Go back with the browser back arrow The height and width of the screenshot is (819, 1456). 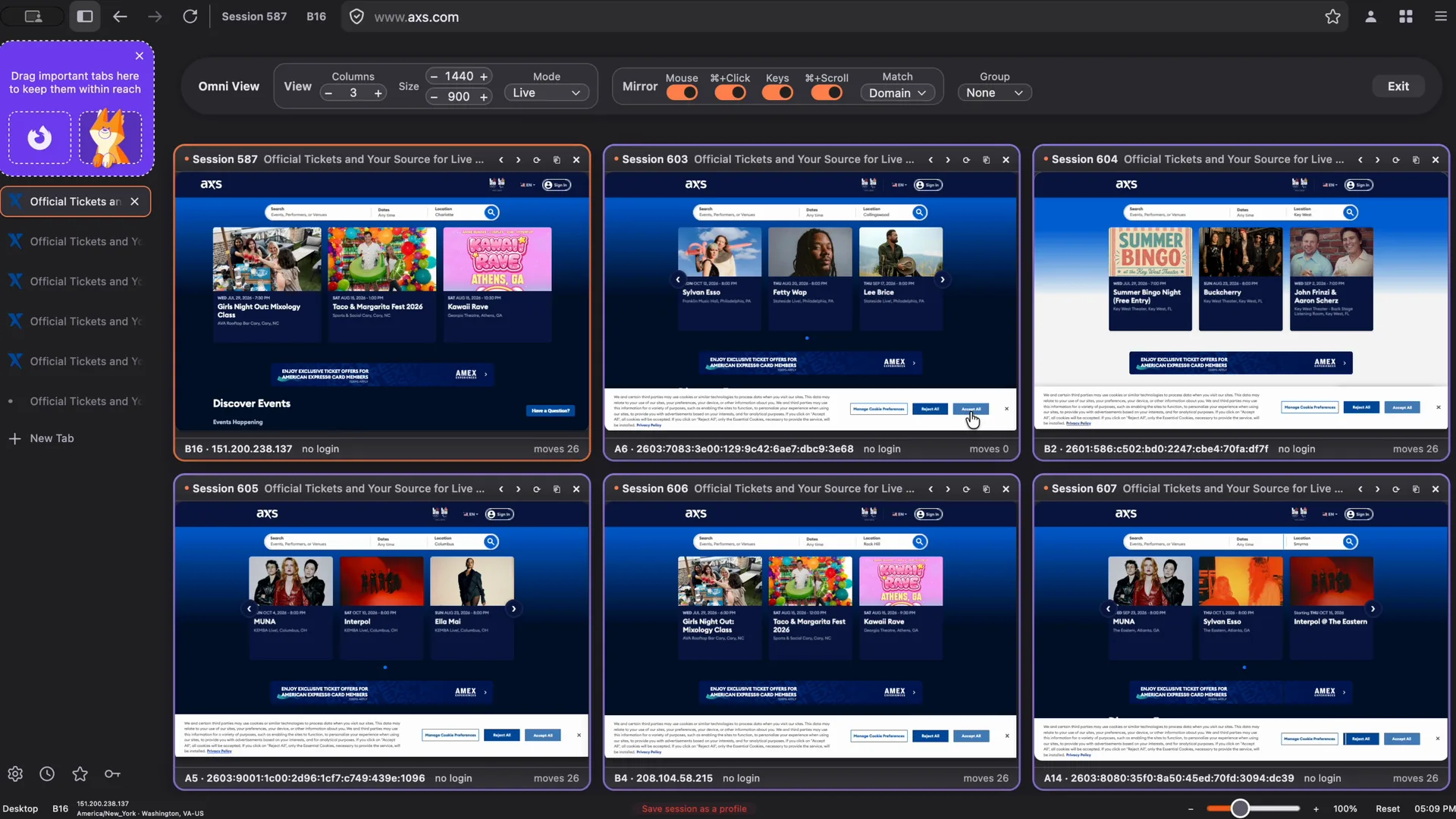point(120,17)
